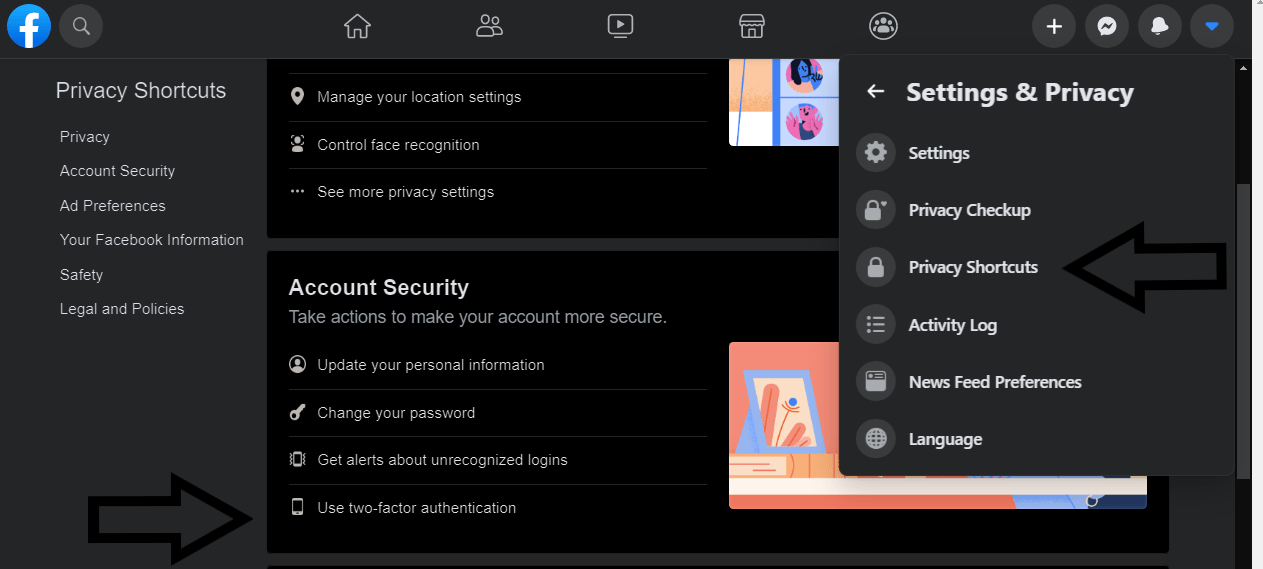Go to the Home feed icon
Image resolution: width=1263 pixels, height=569 pixels.
[x=357, y=26]
